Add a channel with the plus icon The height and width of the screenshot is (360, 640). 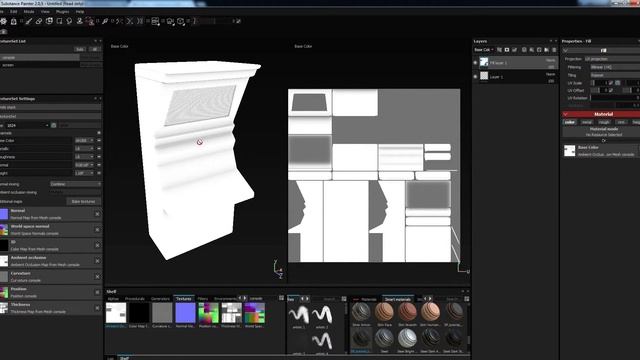(x=99, y=133)
